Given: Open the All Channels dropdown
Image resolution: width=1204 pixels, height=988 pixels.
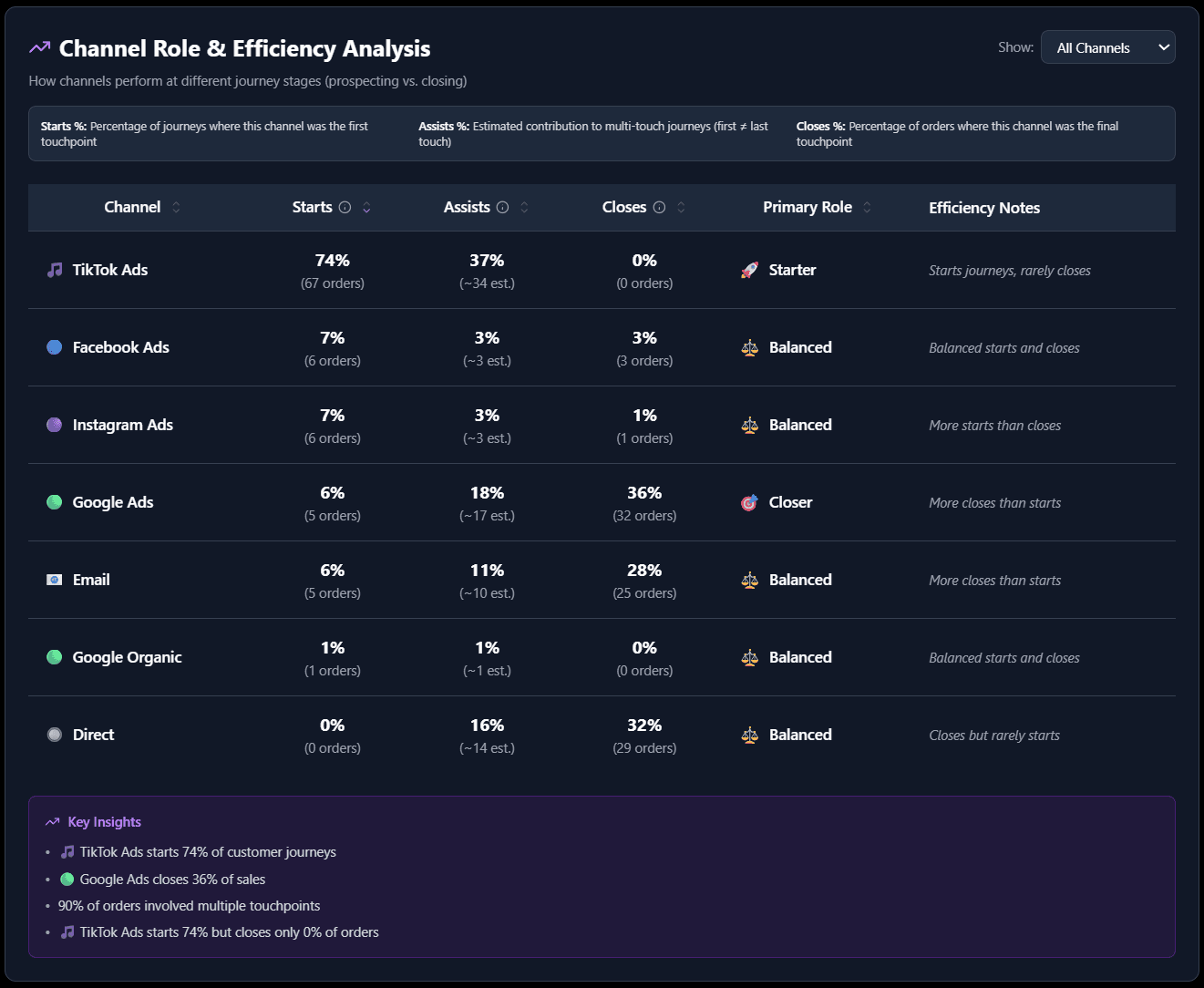Looking at the screenshot, I should pyautogui.click(x=1106, y=46).
